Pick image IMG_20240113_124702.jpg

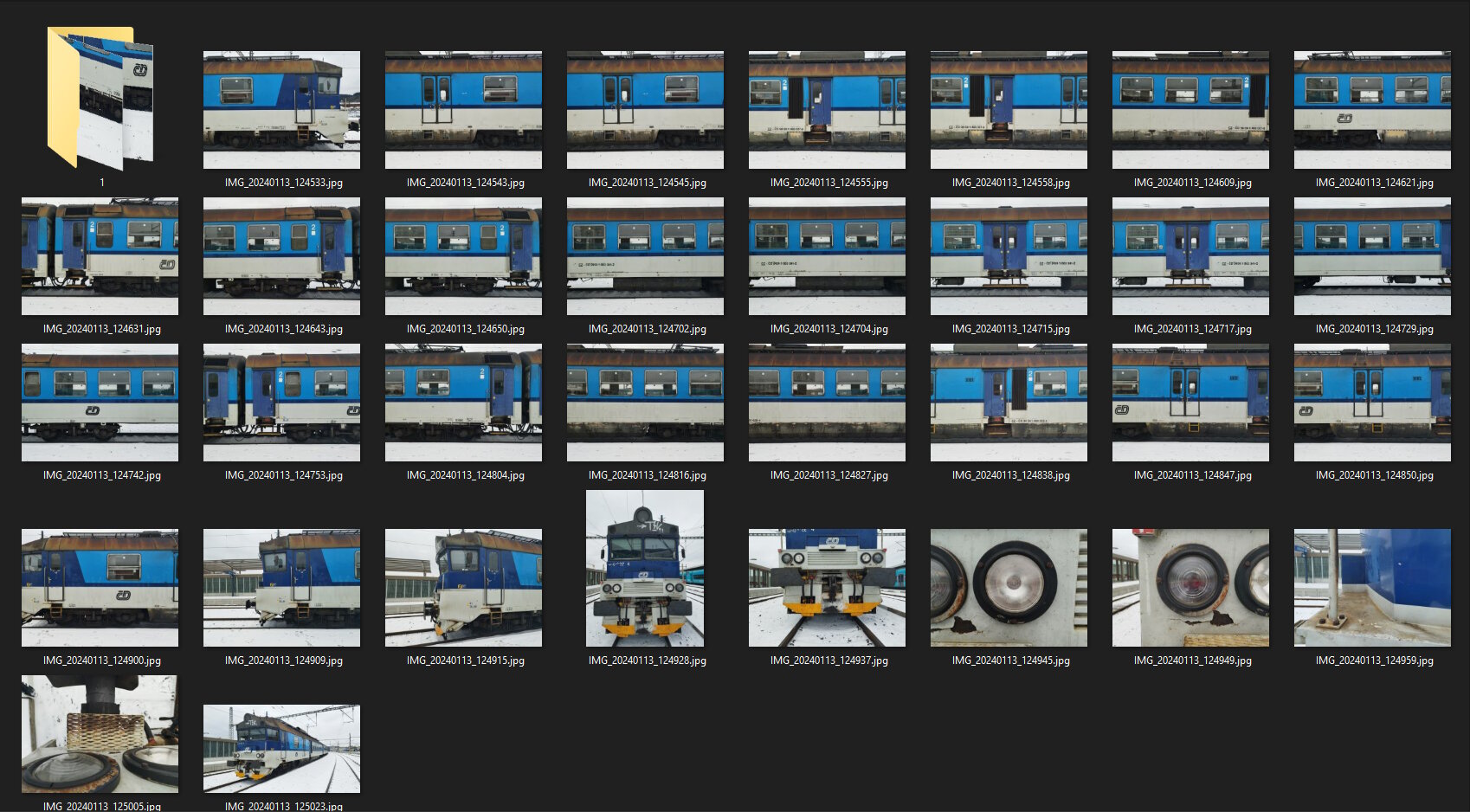coord(645,256)
